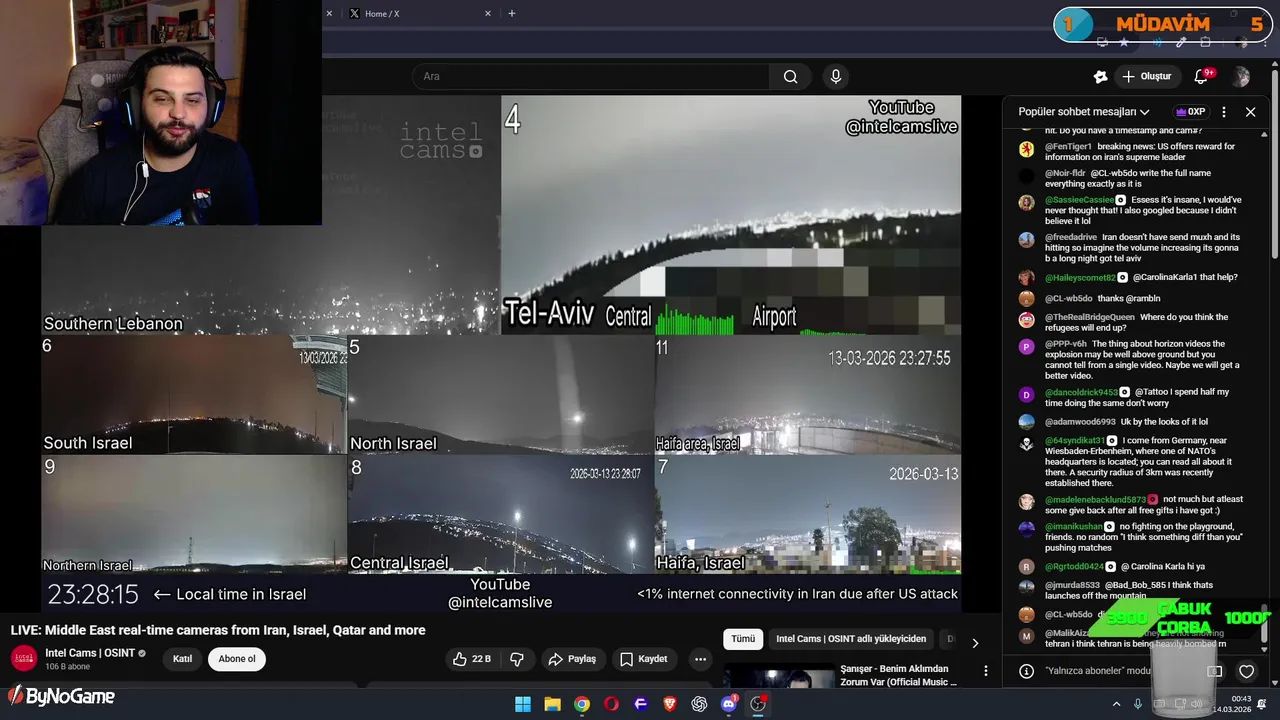Click username @TheRealBridgeQueen in chat
Viewport: 1280px width, 720px height.
(x=1090, y=317)
